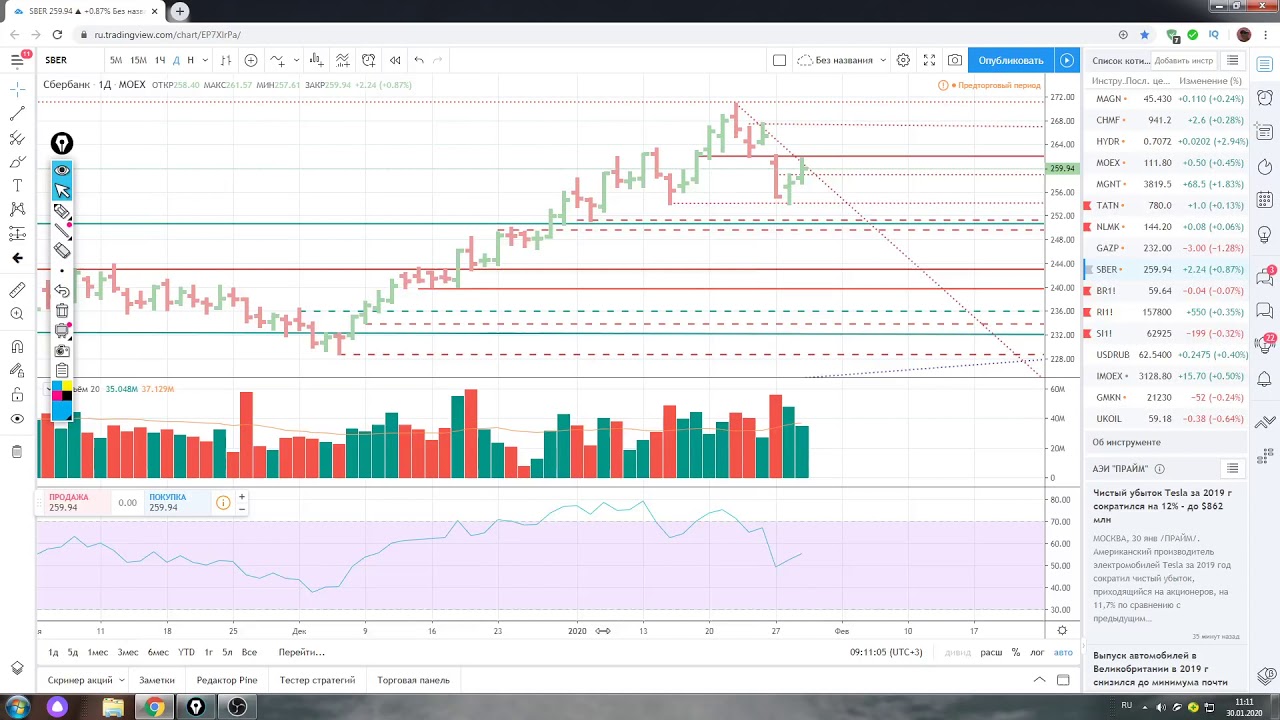The height and width of the screenshot is (720, 1280).
Task: Select the Д daily timeframe
Action: [x=177, y=60]
